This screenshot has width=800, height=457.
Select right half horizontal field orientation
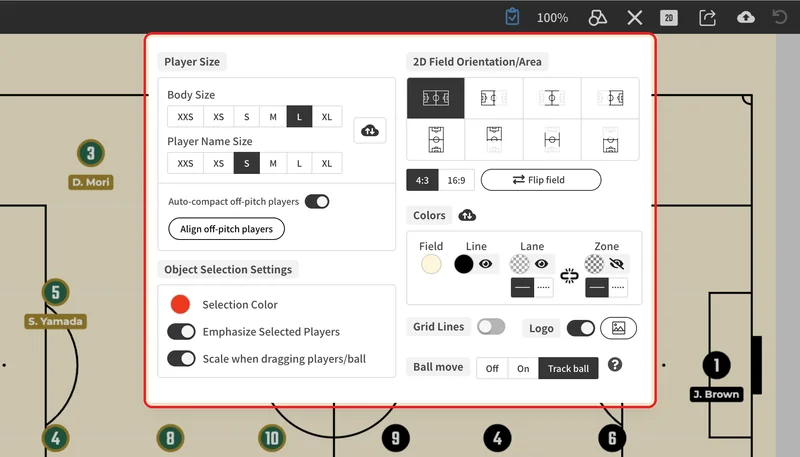tap(610, 98)
